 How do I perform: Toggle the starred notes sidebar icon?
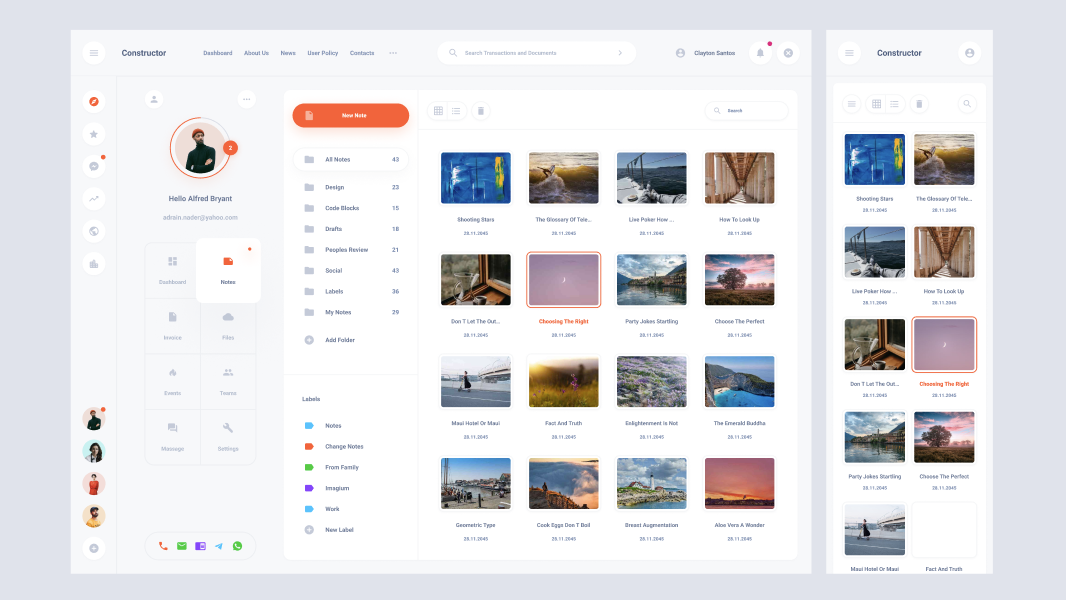pos(93,133)
